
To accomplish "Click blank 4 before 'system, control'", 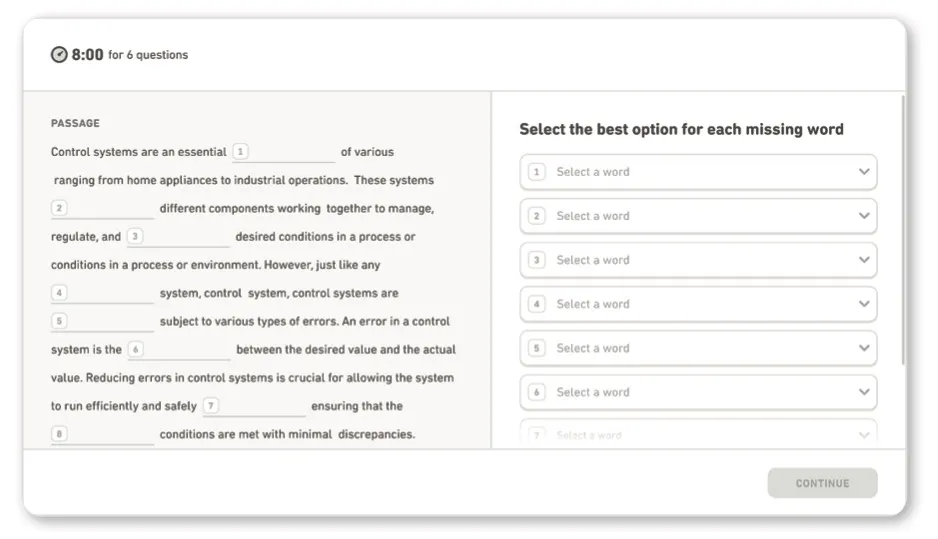I will point(103,294).
